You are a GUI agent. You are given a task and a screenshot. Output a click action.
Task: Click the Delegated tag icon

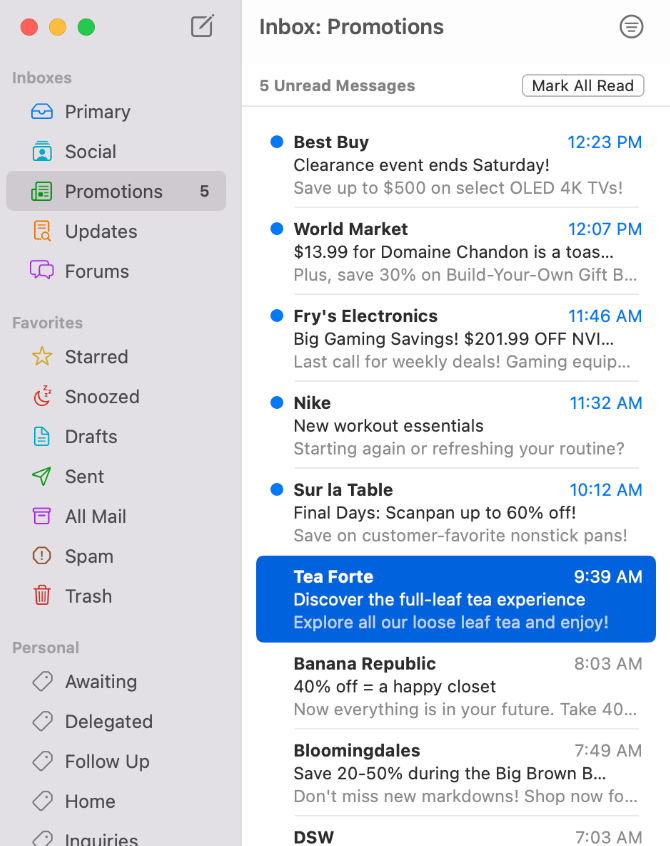coord(42,721)
